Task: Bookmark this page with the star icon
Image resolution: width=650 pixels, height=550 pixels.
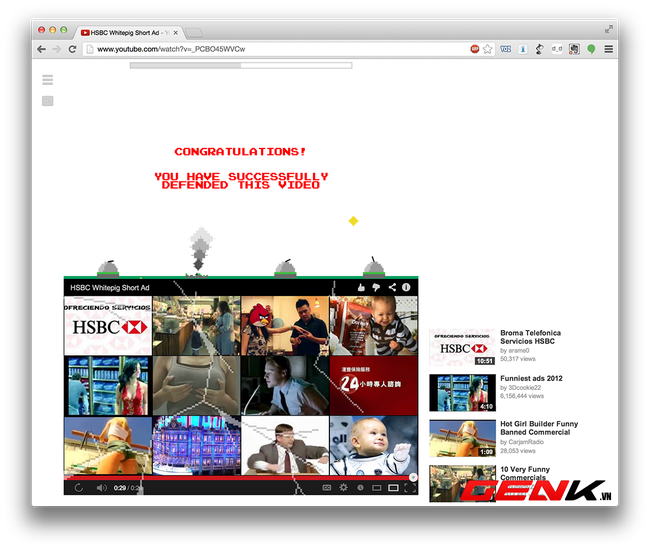Action: coord(488,49)
